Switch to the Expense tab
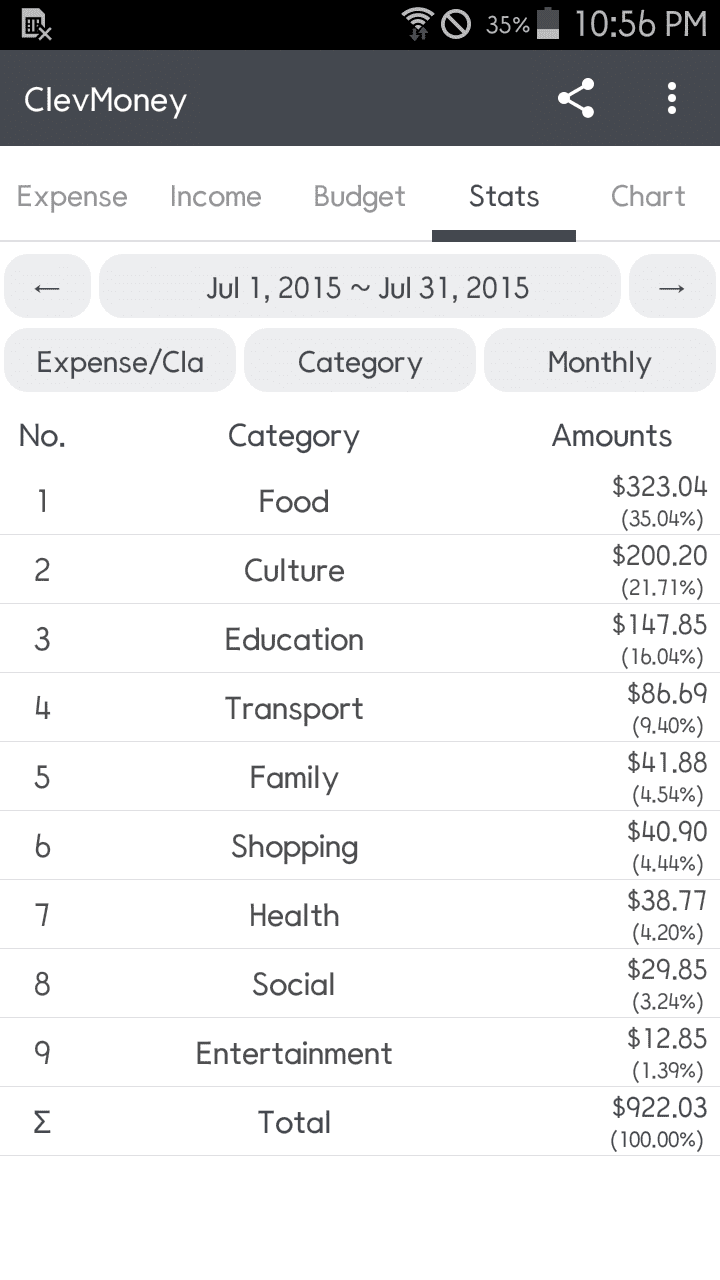This screenshot has width=720, height=1280. (72, 196)
